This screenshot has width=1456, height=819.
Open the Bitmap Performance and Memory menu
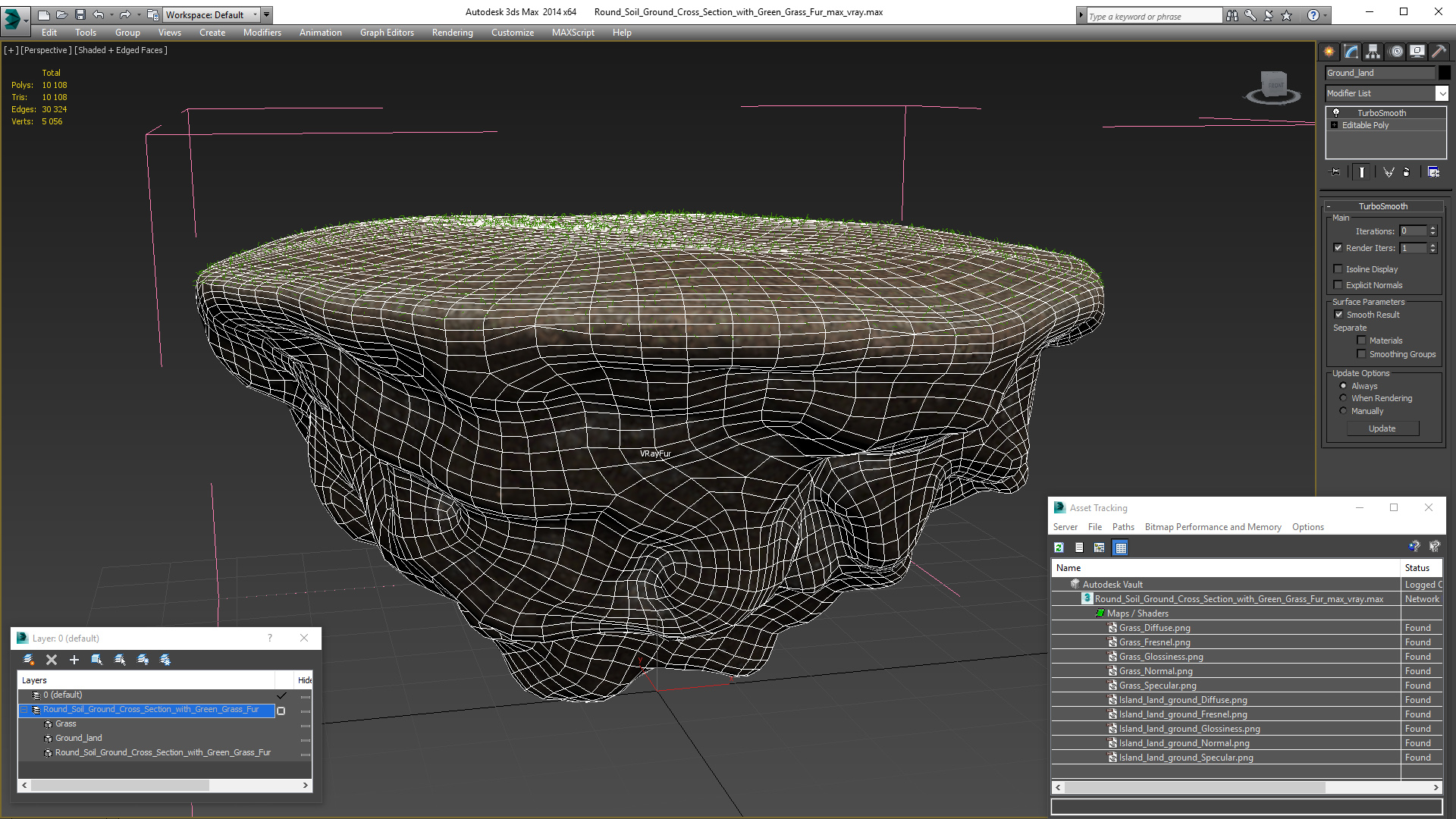tap(1213, 527)
